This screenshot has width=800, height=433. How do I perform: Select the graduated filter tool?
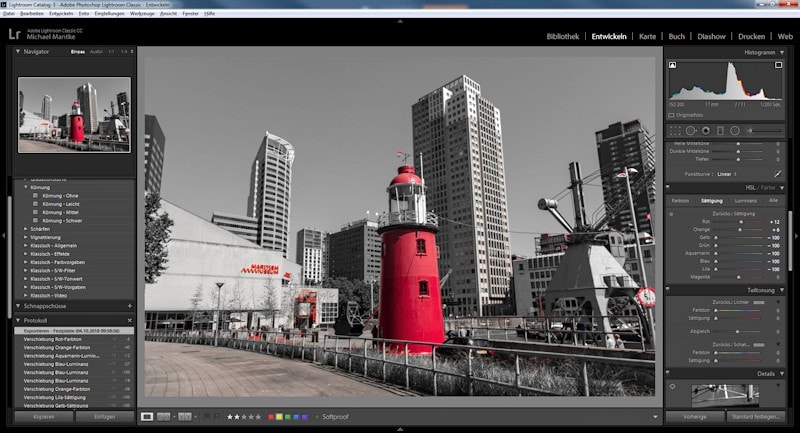pos(720,130)
